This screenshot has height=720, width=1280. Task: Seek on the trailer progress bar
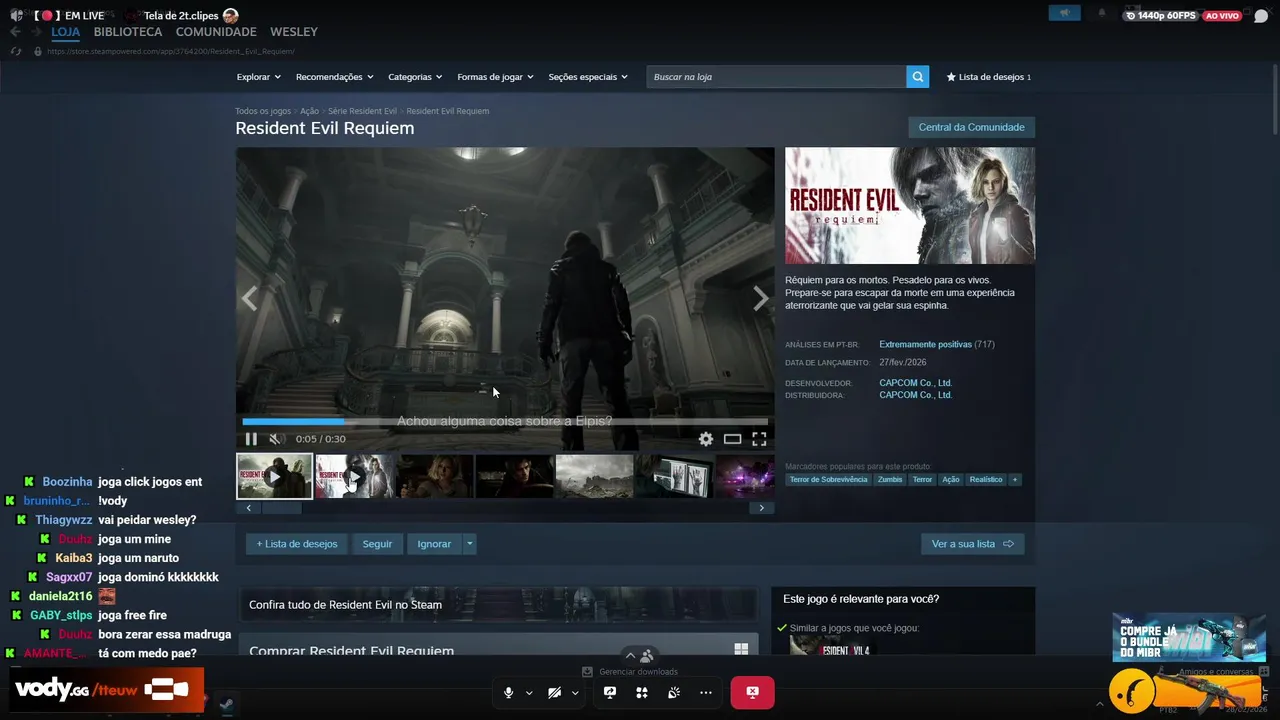(x=505, y=422)
